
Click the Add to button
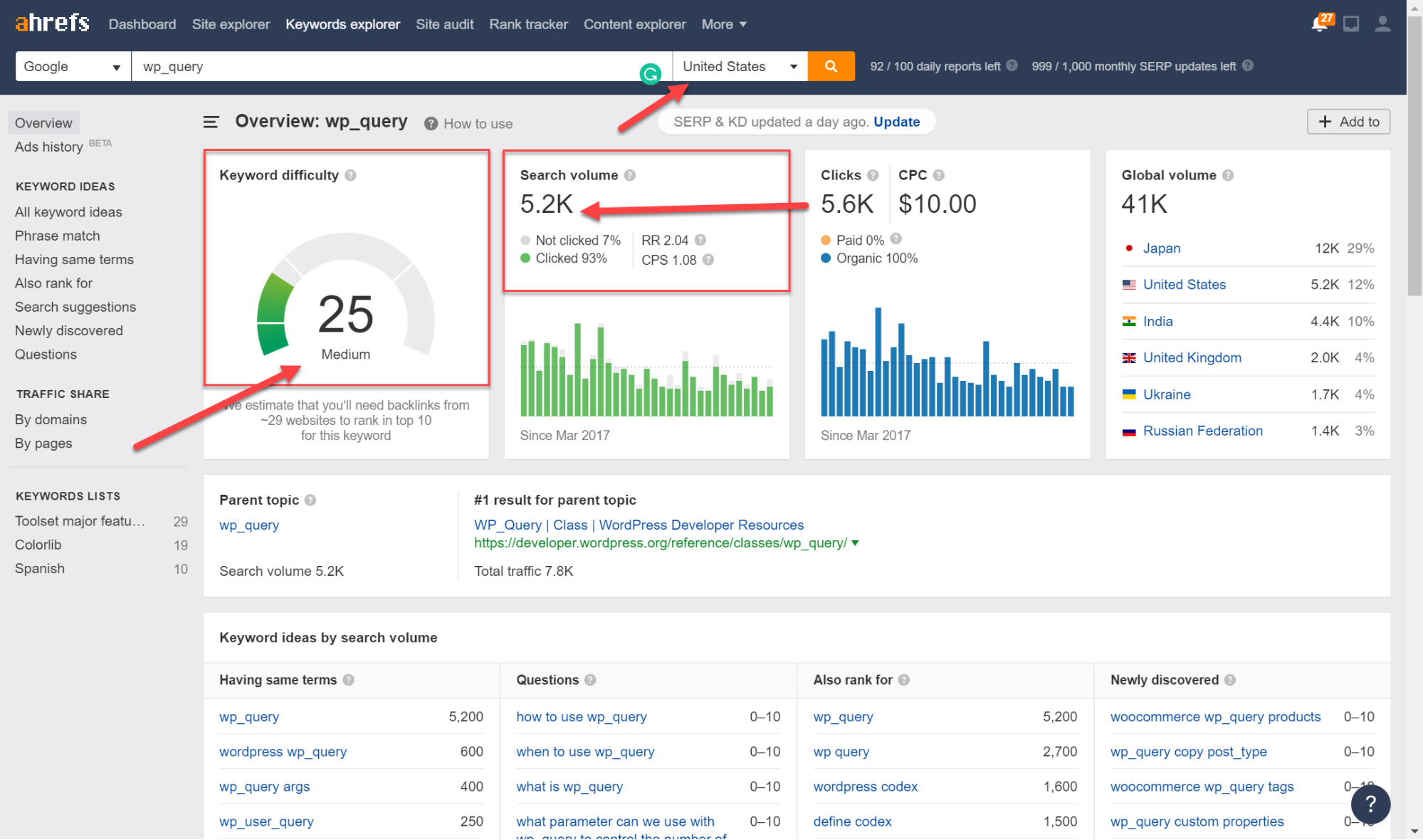click(1348, 122)
